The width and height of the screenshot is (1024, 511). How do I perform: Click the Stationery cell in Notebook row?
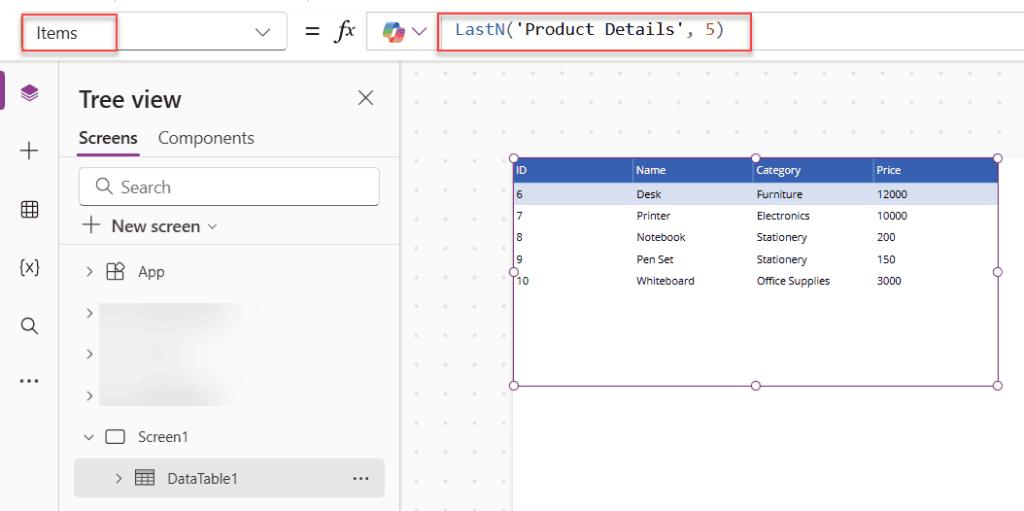point(782,237)
